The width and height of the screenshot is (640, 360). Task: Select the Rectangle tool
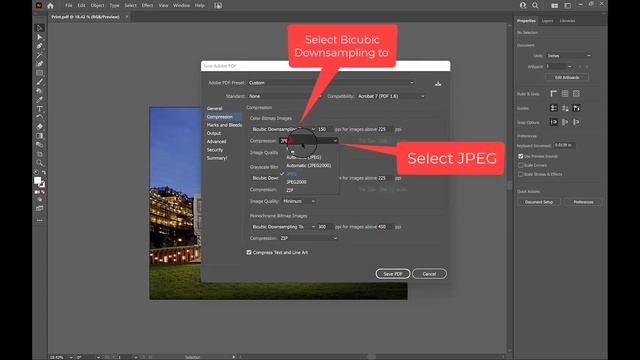40,73
